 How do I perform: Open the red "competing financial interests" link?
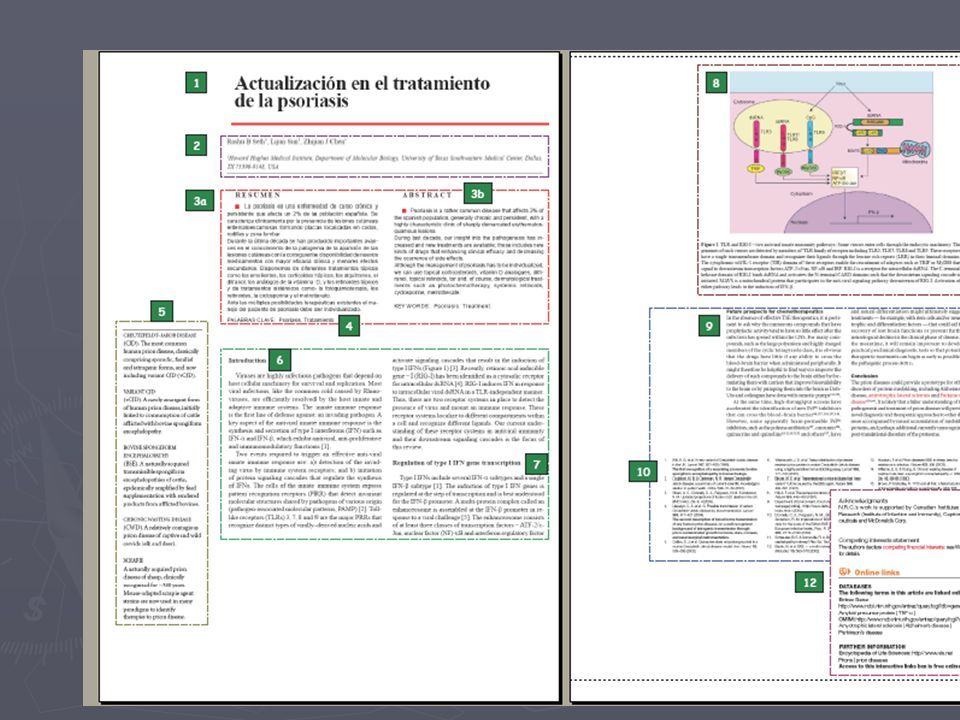pos(913,547)
